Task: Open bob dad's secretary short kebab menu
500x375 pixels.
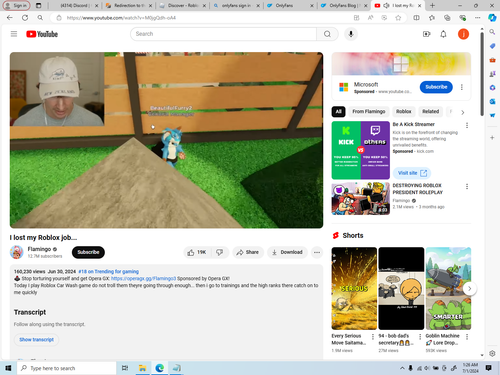Action: 420,337
